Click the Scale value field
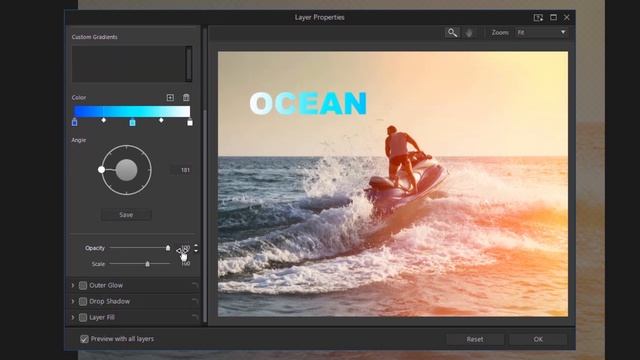The image size is (640, 360). pyautogui.click(x=185, y=264)
